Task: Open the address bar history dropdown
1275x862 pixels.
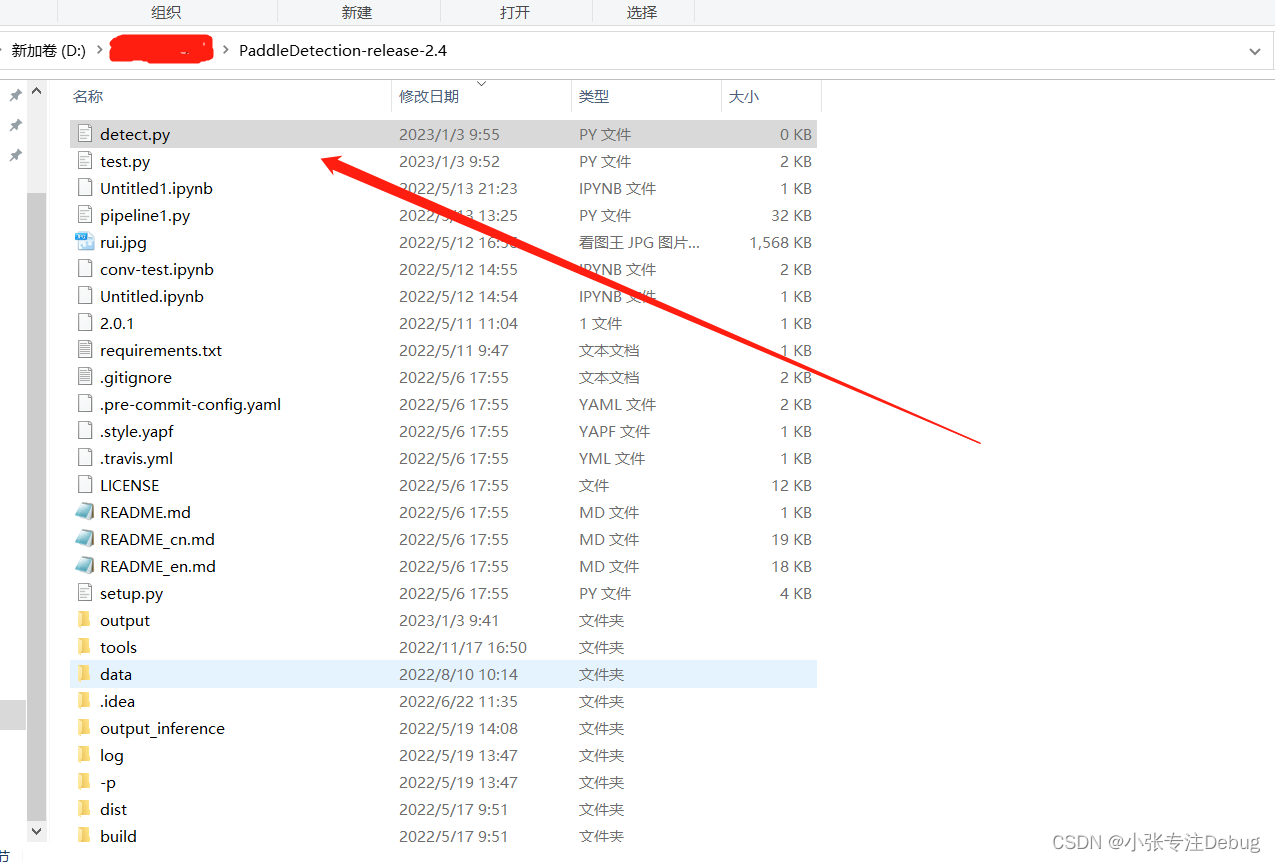Action: pyautogui.click(x=1257, y=50)
